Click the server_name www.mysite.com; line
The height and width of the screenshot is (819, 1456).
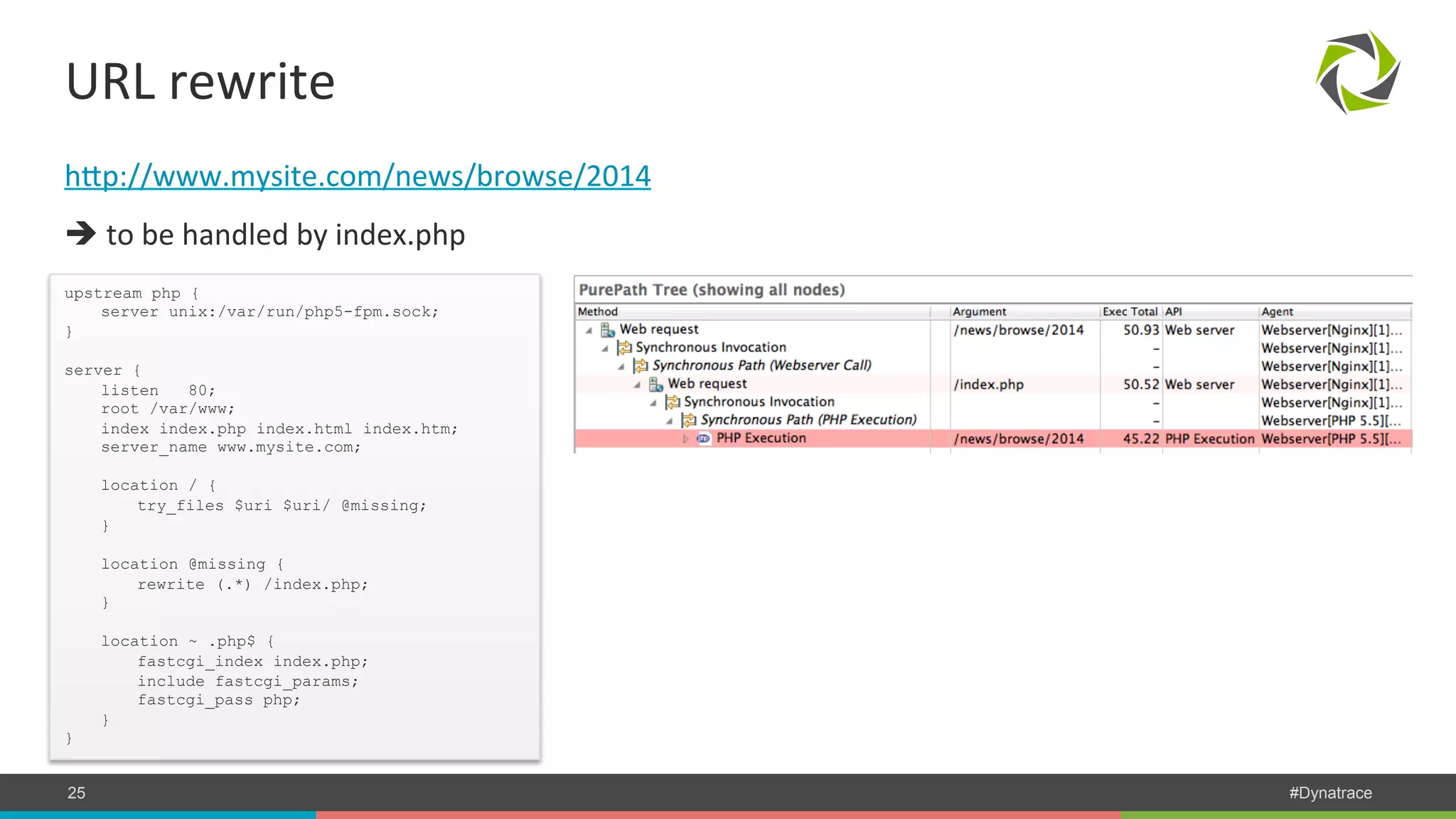point(230,447)
